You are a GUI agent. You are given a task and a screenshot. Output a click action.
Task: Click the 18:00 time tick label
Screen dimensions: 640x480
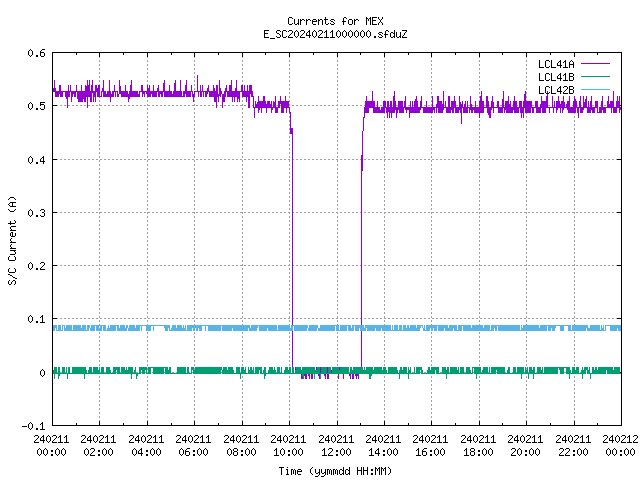(x=478, y=452)
